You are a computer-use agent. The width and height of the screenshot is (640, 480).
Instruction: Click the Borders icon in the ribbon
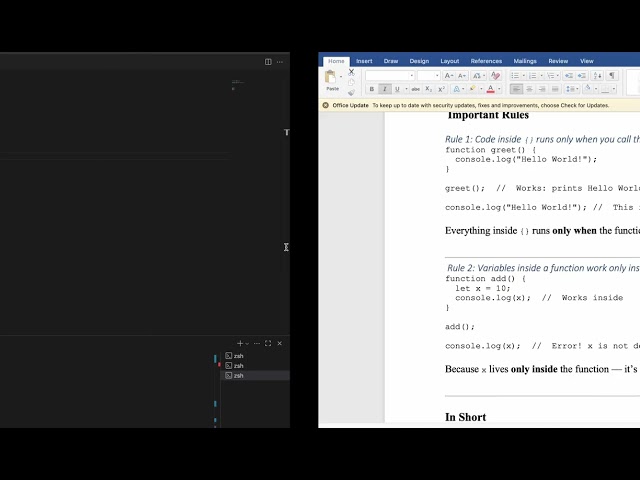tap(606, 89)
